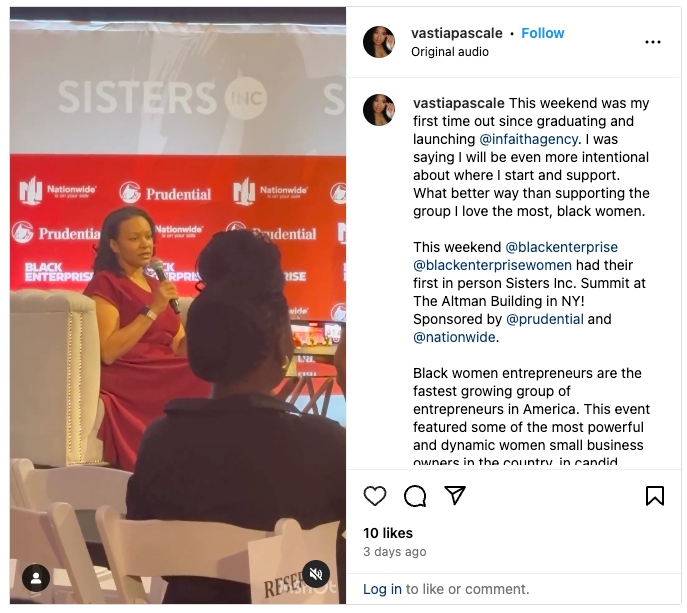This screenshot has width=687, height=613.
Task: Like the post with the heart icon
Action: (375, 496)
